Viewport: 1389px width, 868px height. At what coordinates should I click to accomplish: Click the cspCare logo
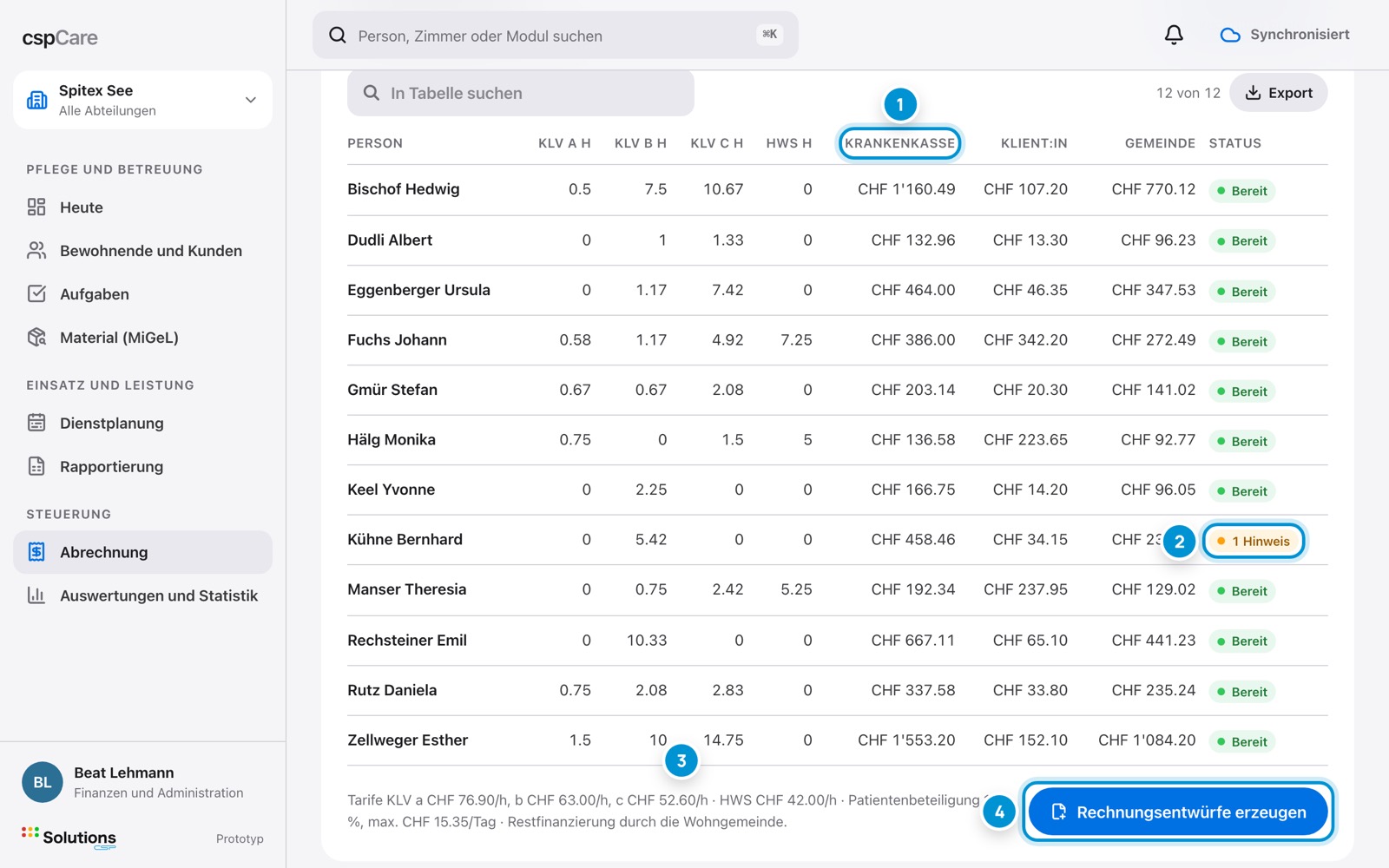click(60, 38)
